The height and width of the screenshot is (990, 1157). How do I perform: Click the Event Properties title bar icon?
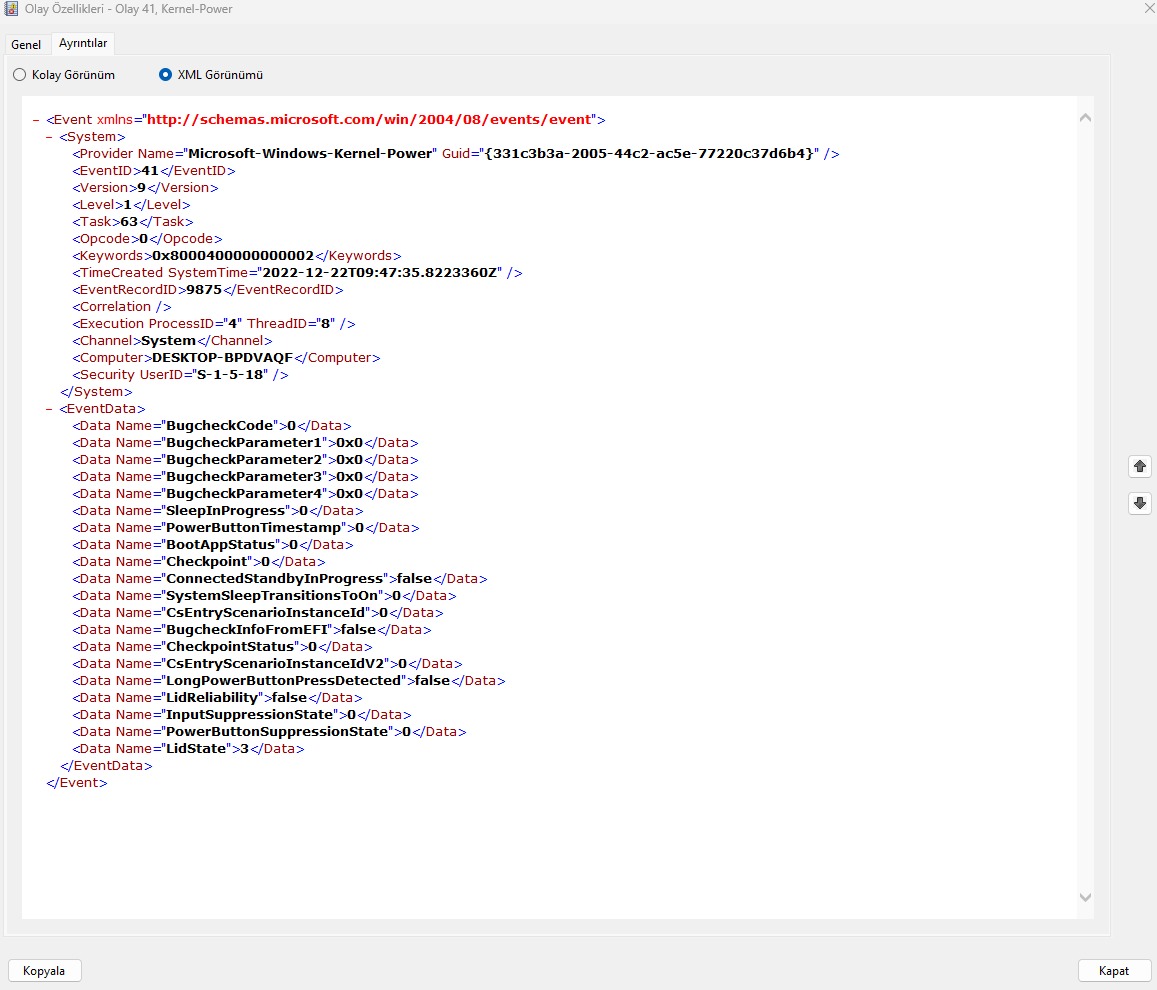pos(11,9)
